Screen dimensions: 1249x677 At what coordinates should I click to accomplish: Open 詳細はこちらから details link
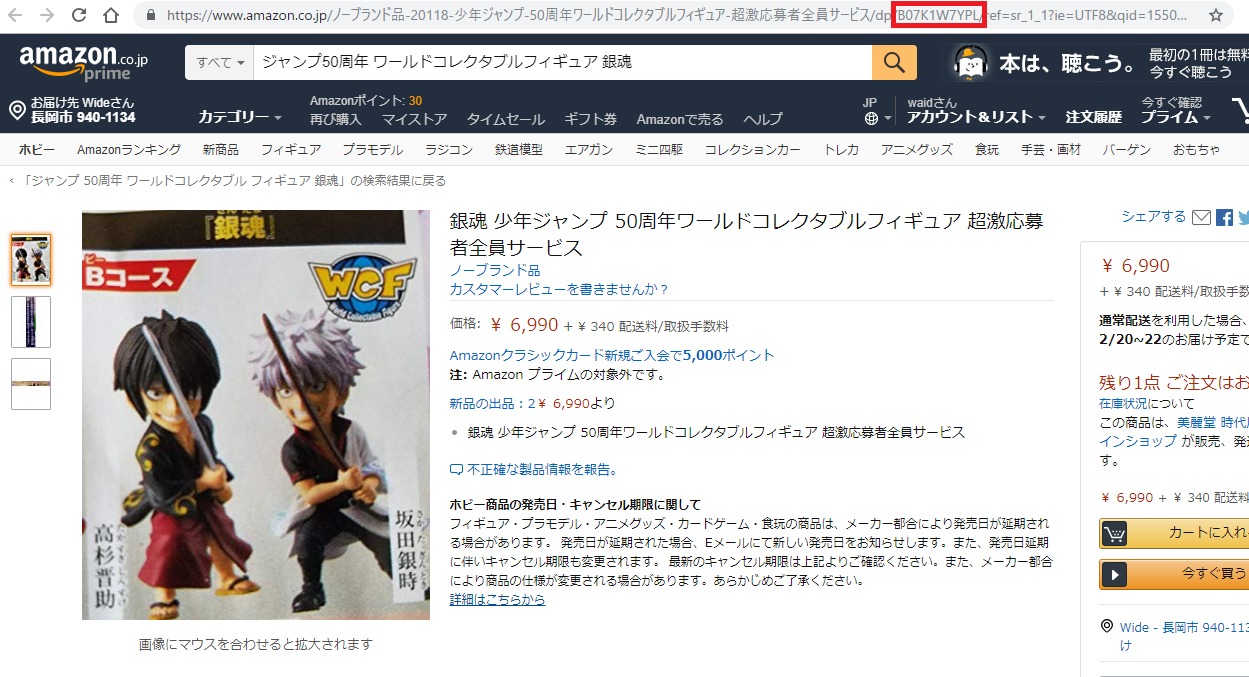(498, 599)
